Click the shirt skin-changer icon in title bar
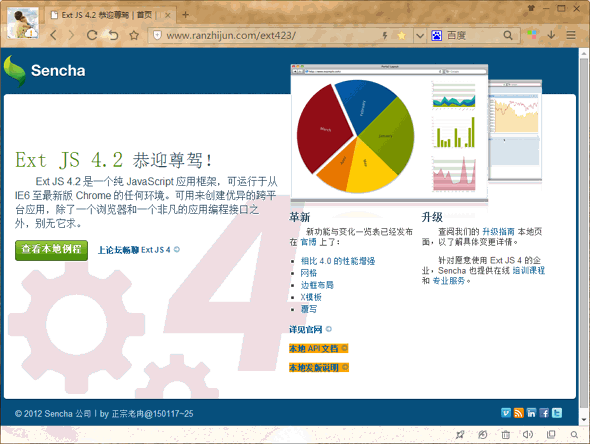Viewport: 590px width, 444px height. pos(531,8)
